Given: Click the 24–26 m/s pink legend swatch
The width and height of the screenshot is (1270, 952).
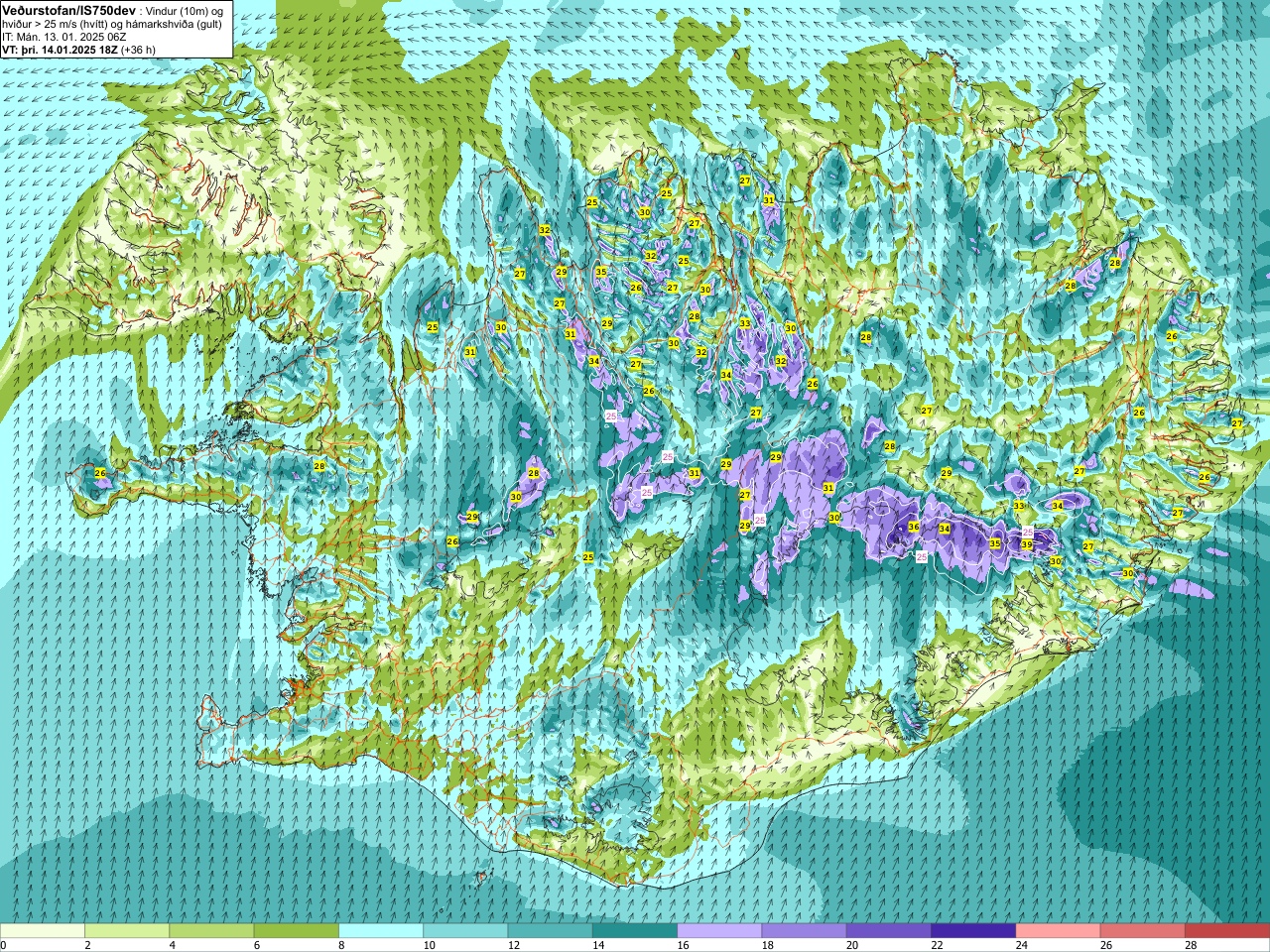Looking at the screenshot, I should [x=1059, y=931].
